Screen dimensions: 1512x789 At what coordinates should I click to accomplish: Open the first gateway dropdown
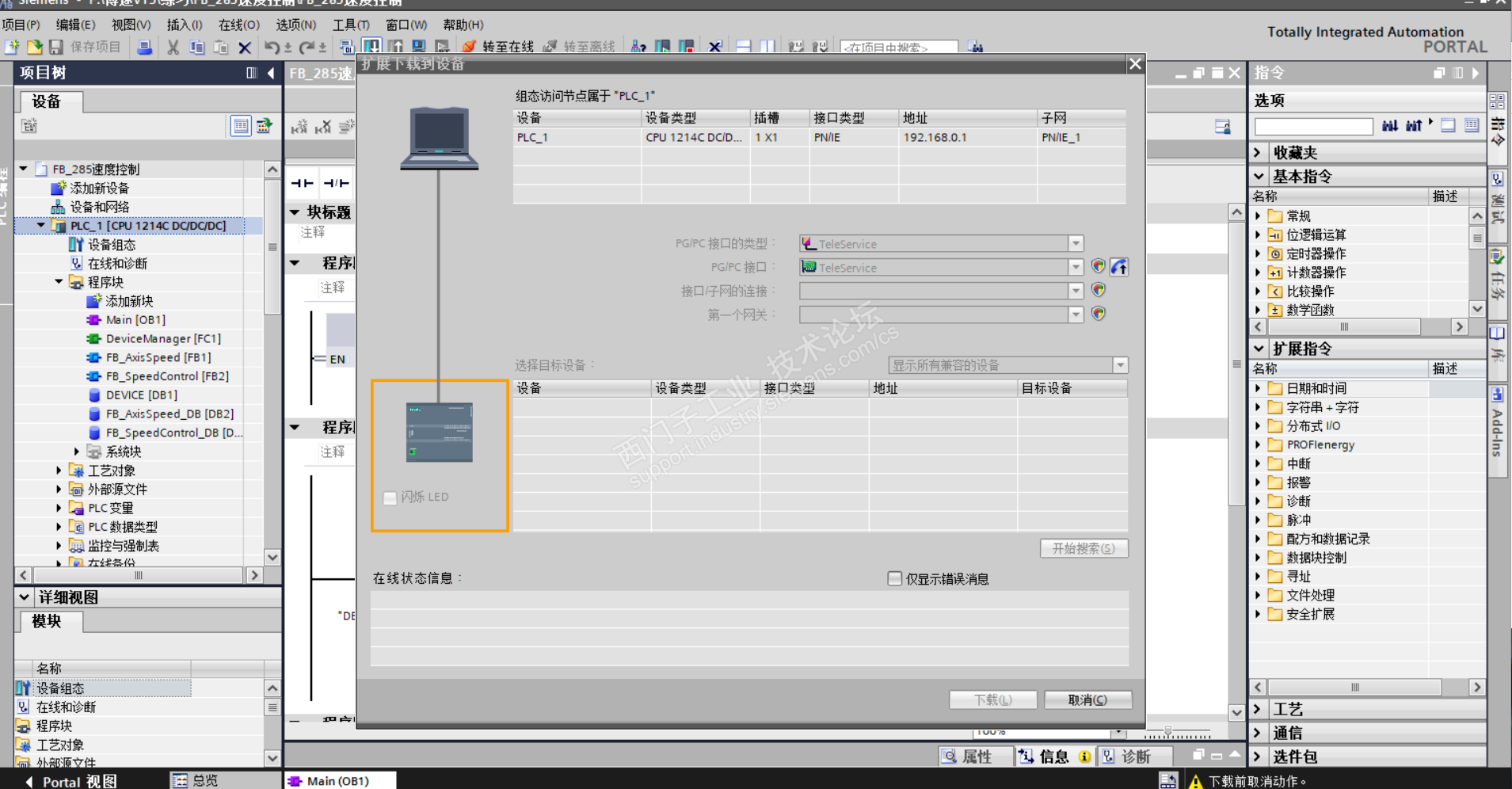click(x=1076, y=315)
